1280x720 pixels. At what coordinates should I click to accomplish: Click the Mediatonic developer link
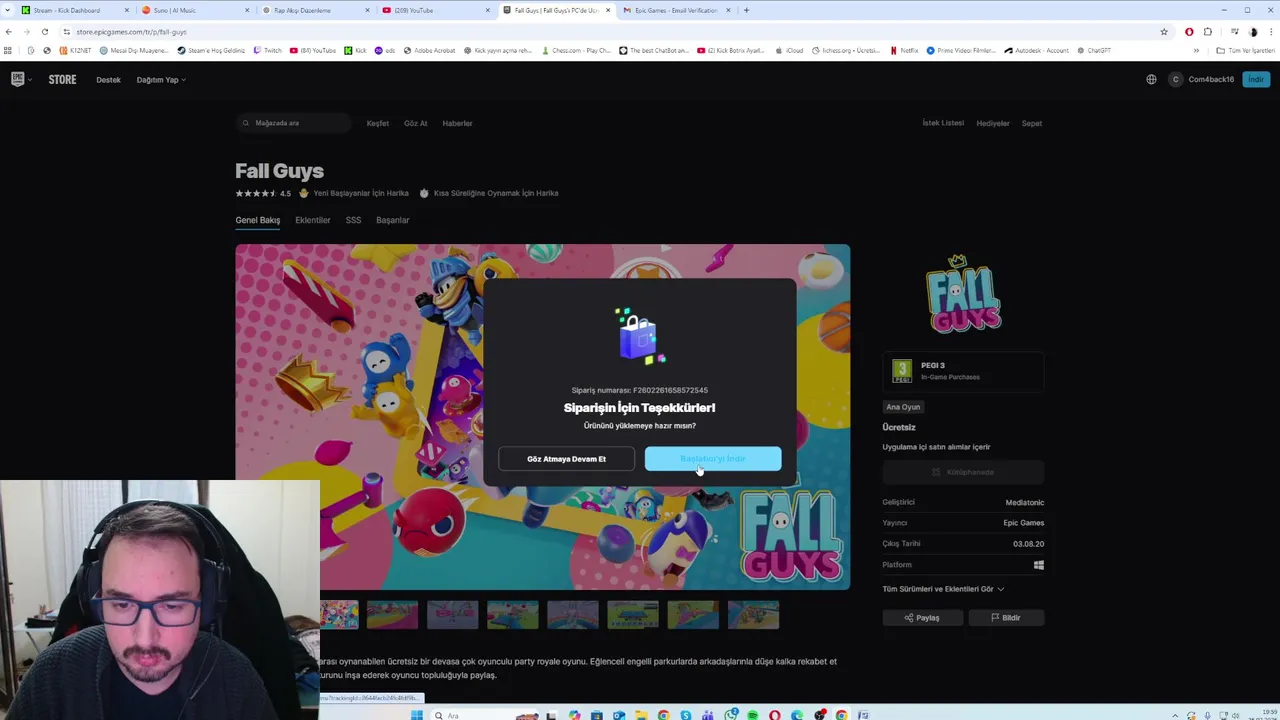point(1024,502)
